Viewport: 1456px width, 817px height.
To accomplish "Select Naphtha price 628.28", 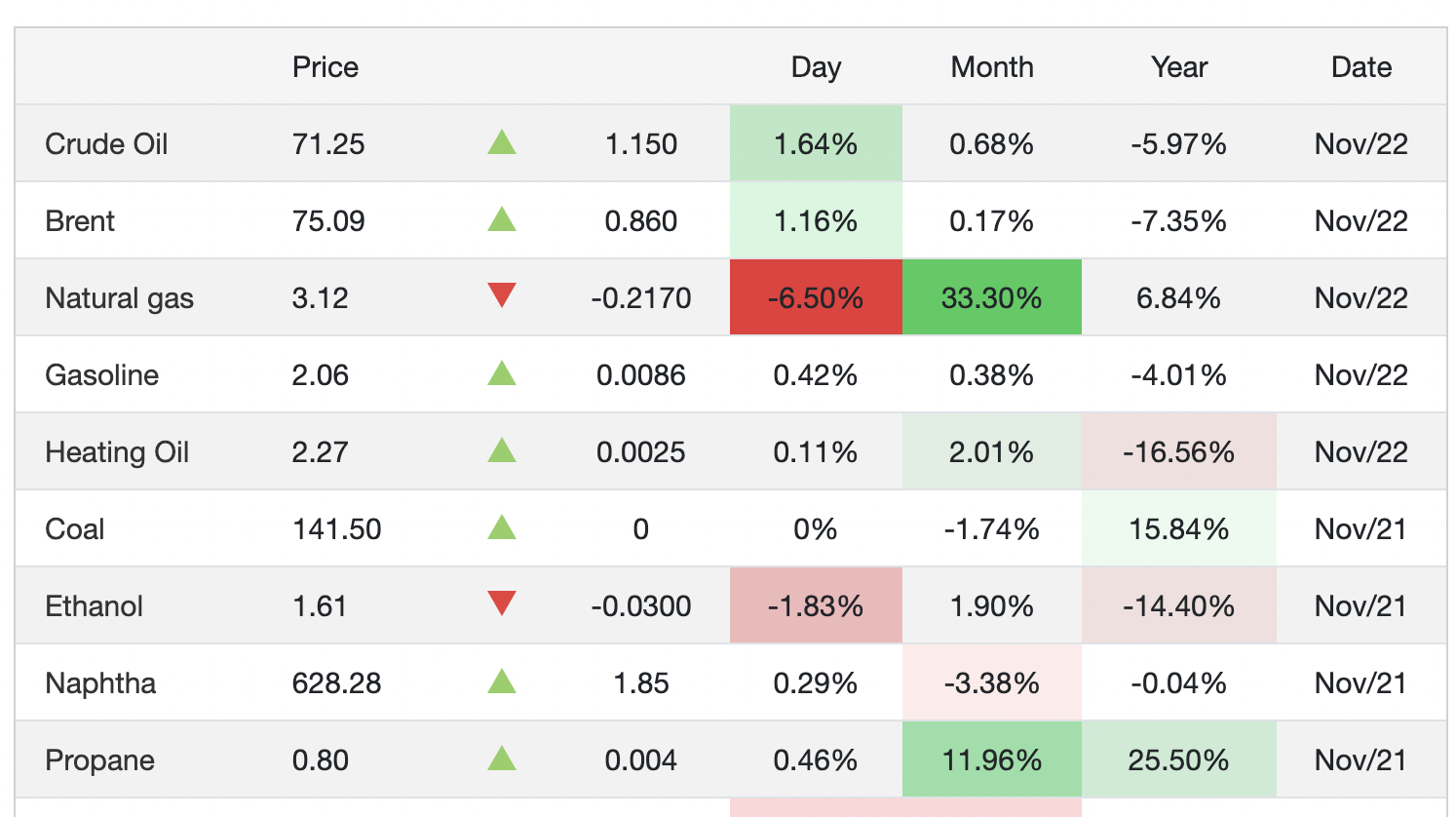I will tap(337, 683).
